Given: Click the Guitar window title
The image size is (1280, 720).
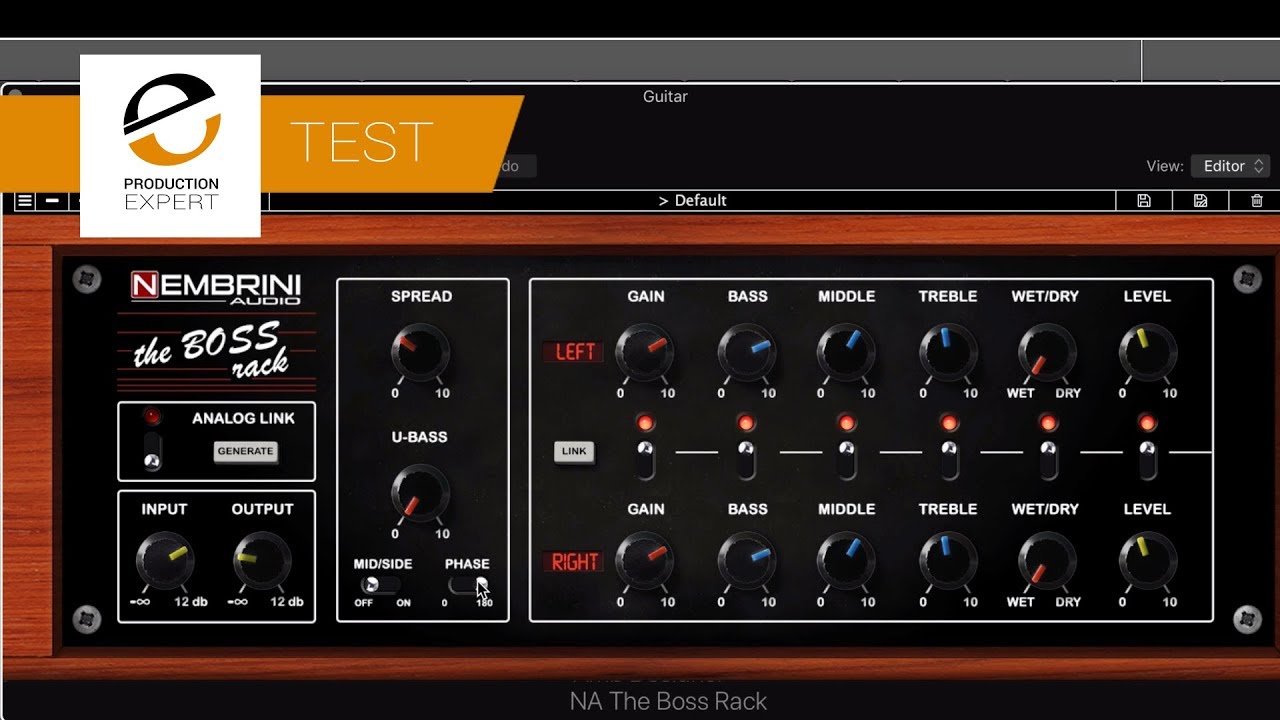Looking at the screenshot, I should point(665,97).
